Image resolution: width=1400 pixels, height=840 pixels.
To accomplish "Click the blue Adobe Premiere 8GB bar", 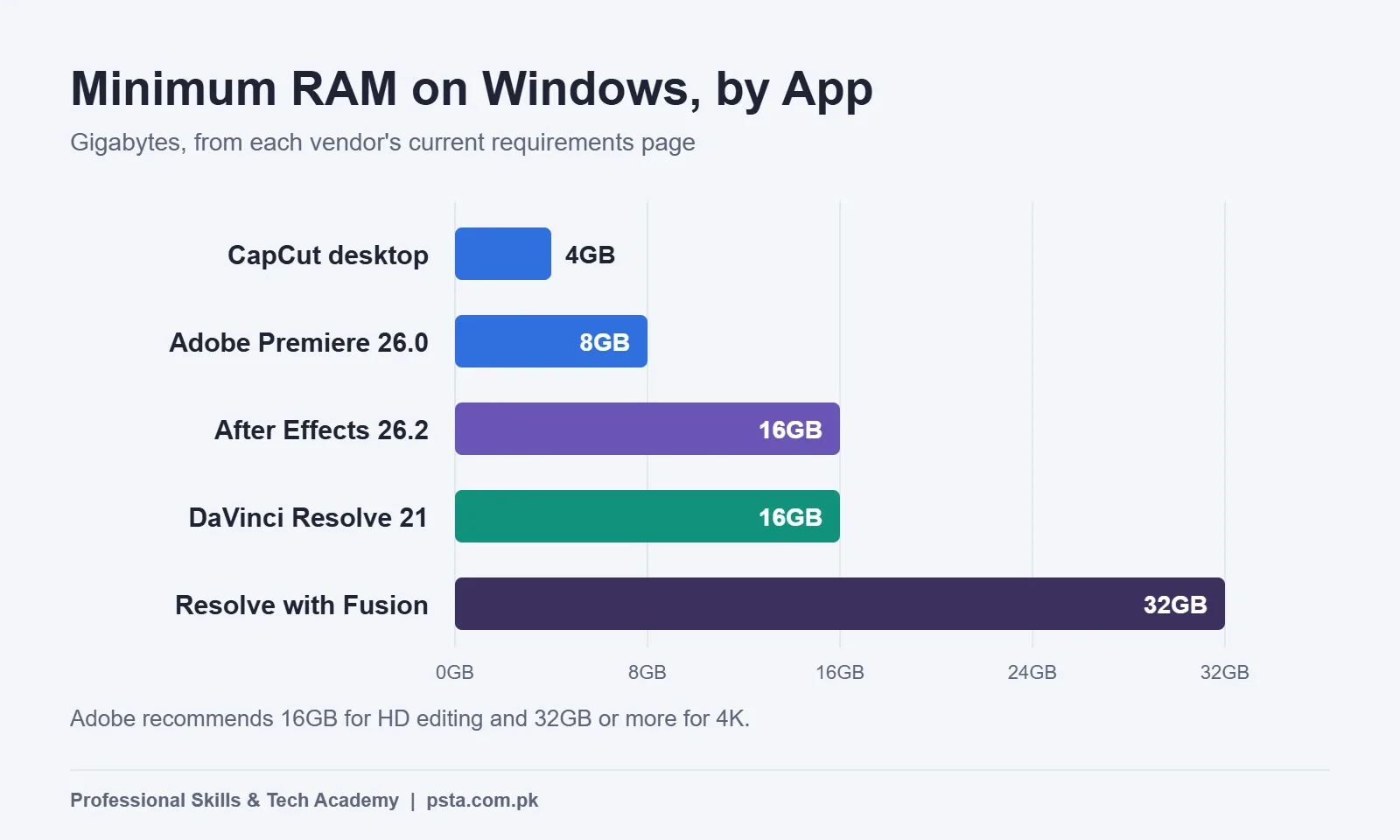I will tap(551, 341).
